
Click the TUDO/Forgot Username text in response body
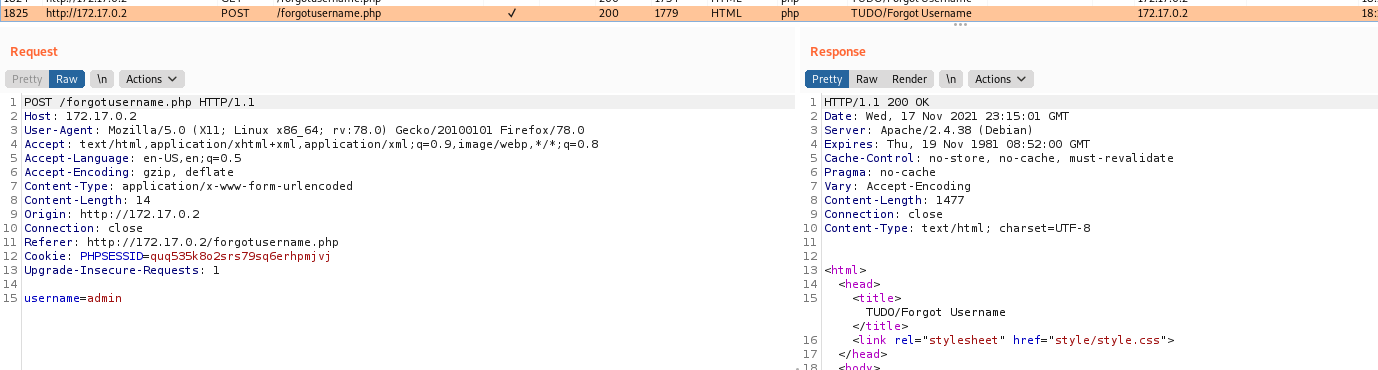point(936,312)
